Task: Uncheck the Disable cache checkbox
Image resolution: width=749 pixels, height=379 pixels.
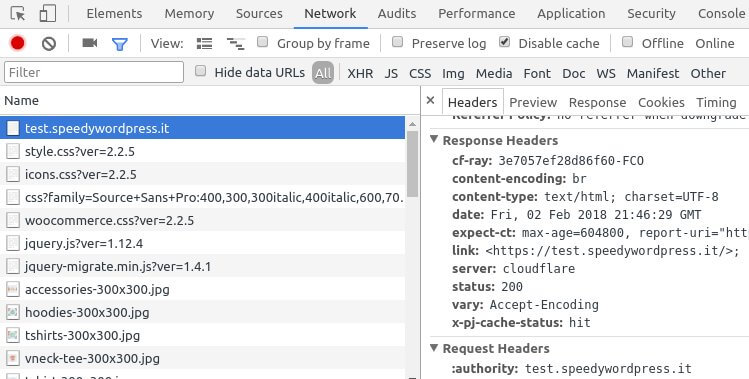Action: pyautogui.click(x=504, y=42)
